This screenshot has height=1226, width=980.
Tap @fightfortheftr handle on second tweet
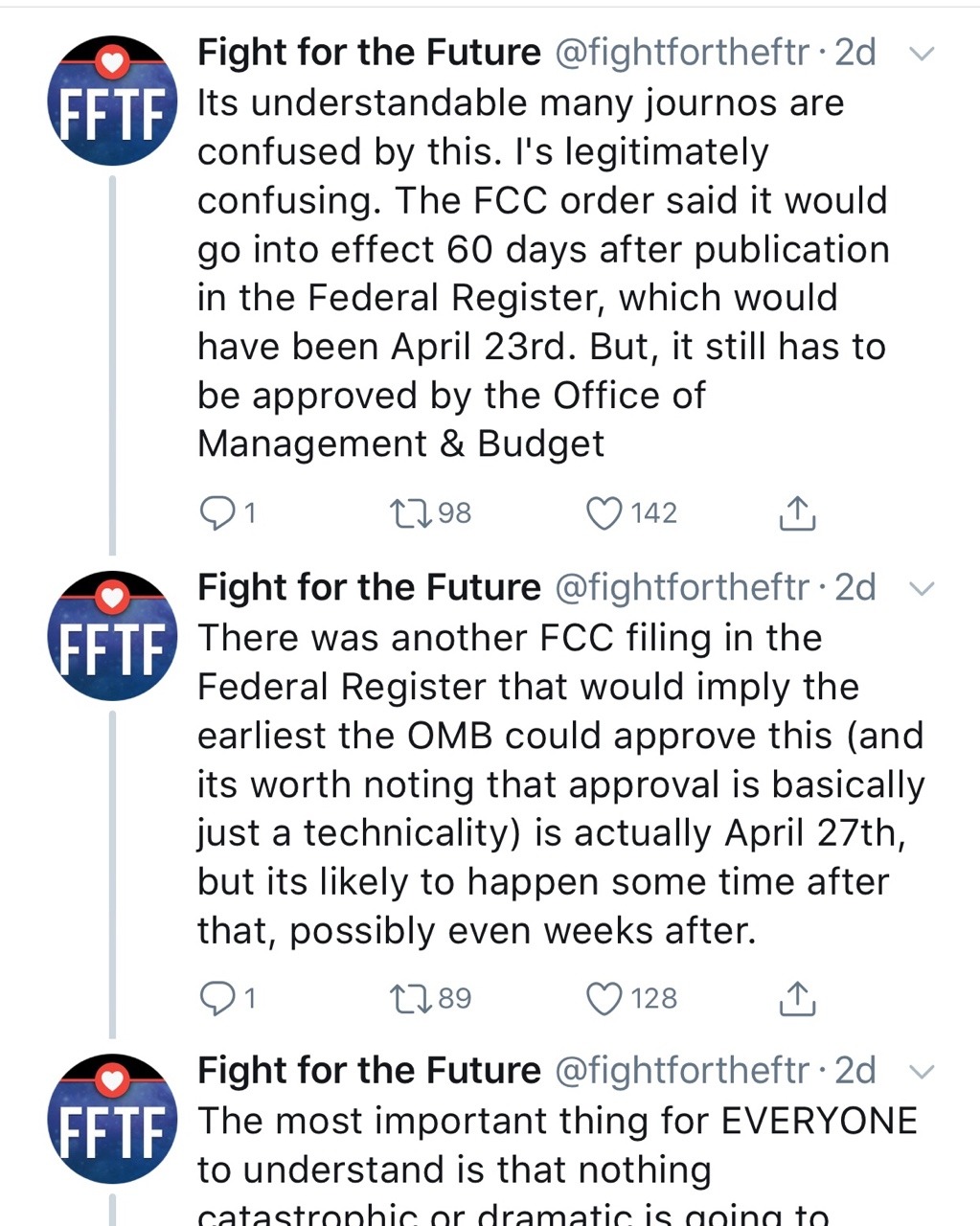pos(682,587)
